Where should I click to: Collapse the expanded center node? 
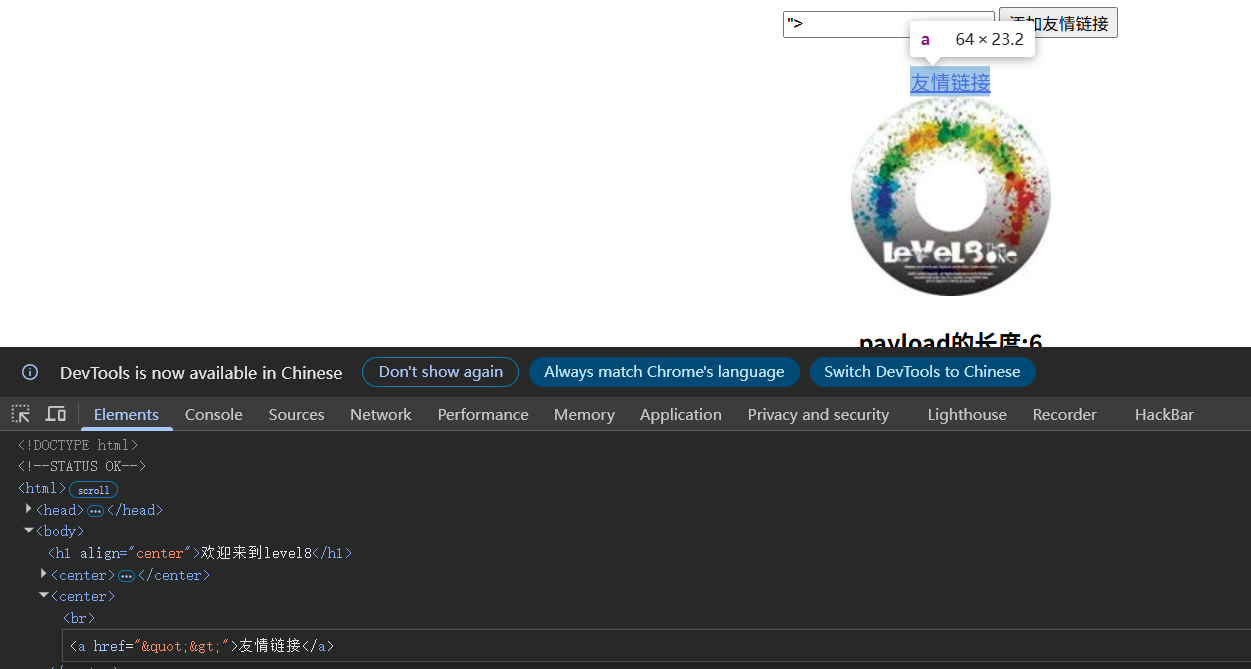(x=44, y=596)
